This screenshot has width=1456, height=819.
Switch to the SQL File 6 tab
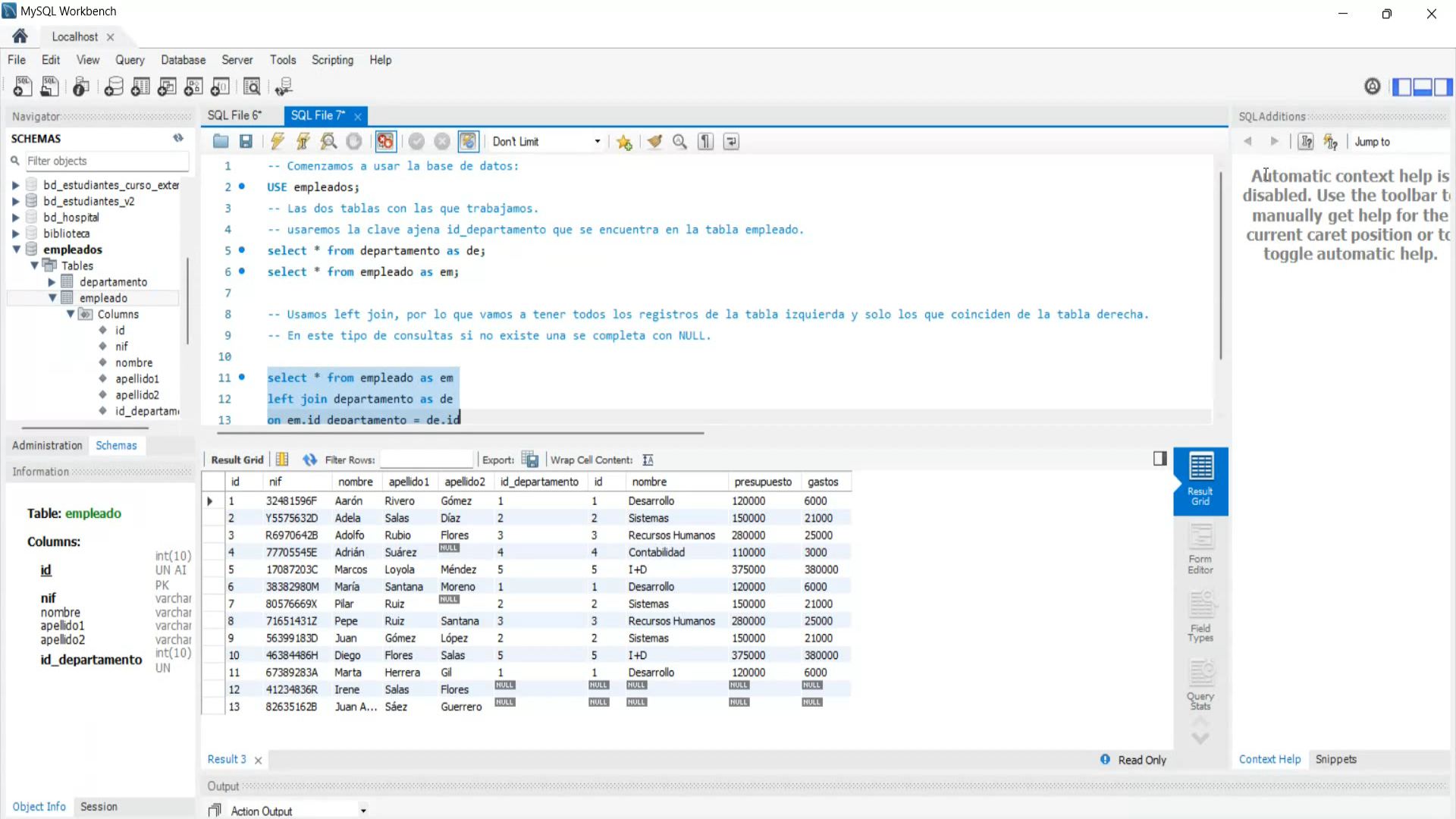click(234, 115)
